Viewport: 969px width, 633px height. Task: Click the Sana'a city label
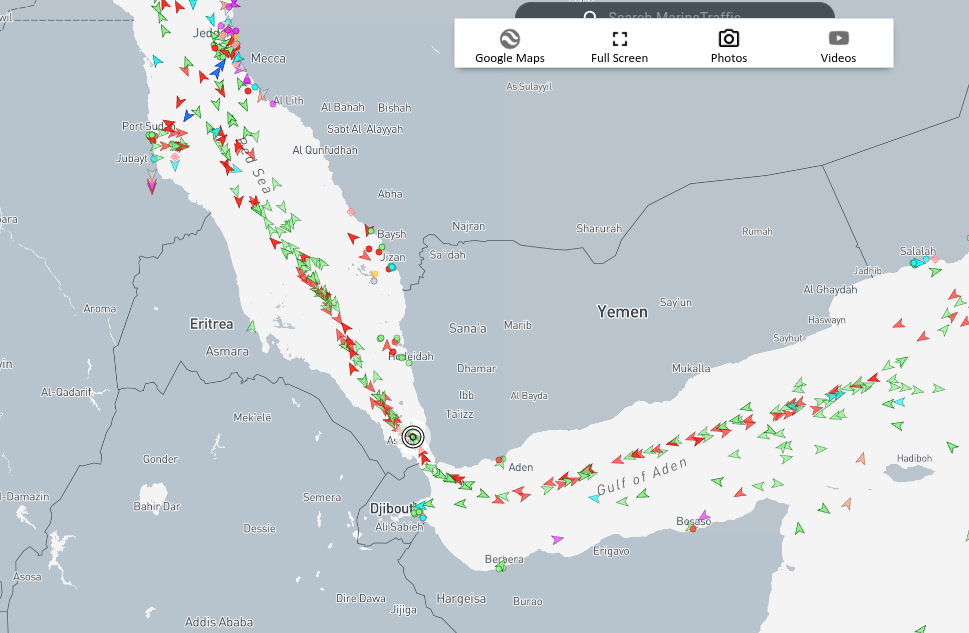468,328
